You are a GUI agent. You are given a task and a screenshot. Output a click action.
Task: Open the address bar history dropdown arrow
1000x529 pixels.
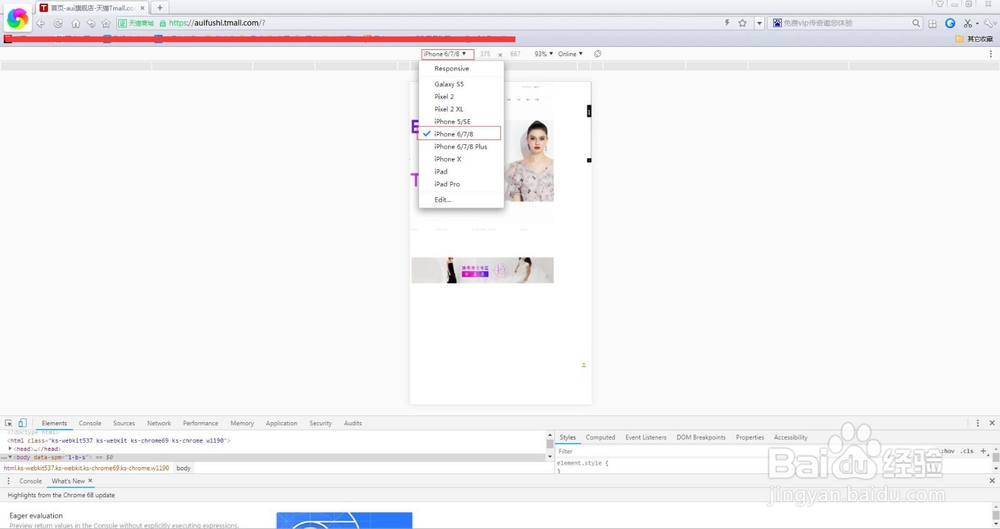(759, 23)
